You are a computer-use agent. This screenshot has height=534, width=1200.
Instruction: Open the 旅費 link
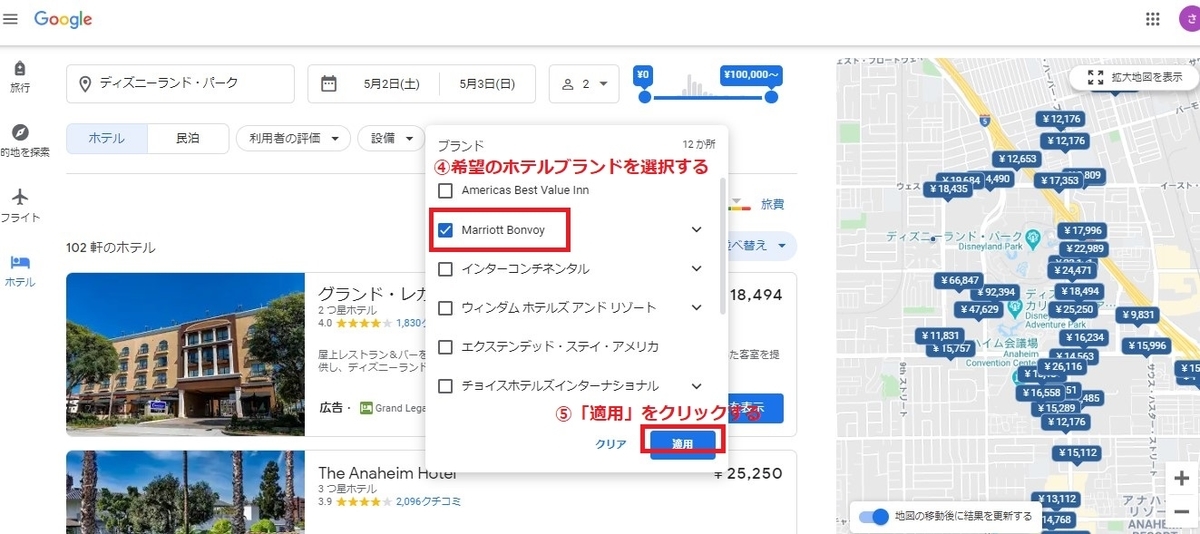773,204
